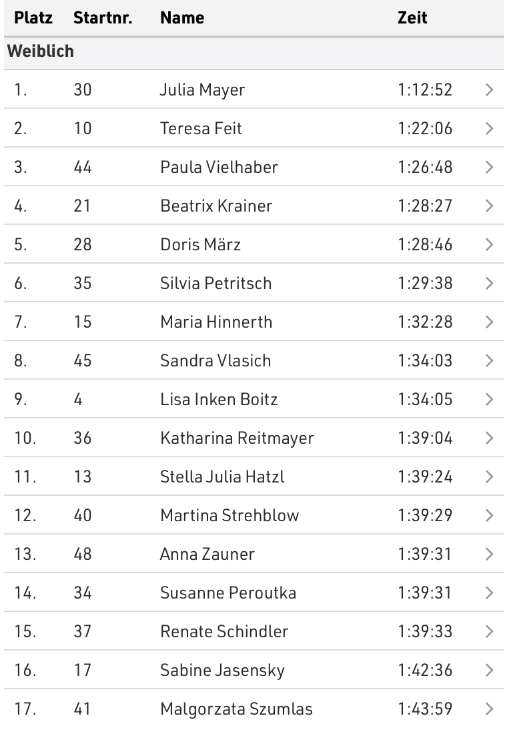
Task: Expand Teresa Feit's row arrow
Action: tap(489, 128)
